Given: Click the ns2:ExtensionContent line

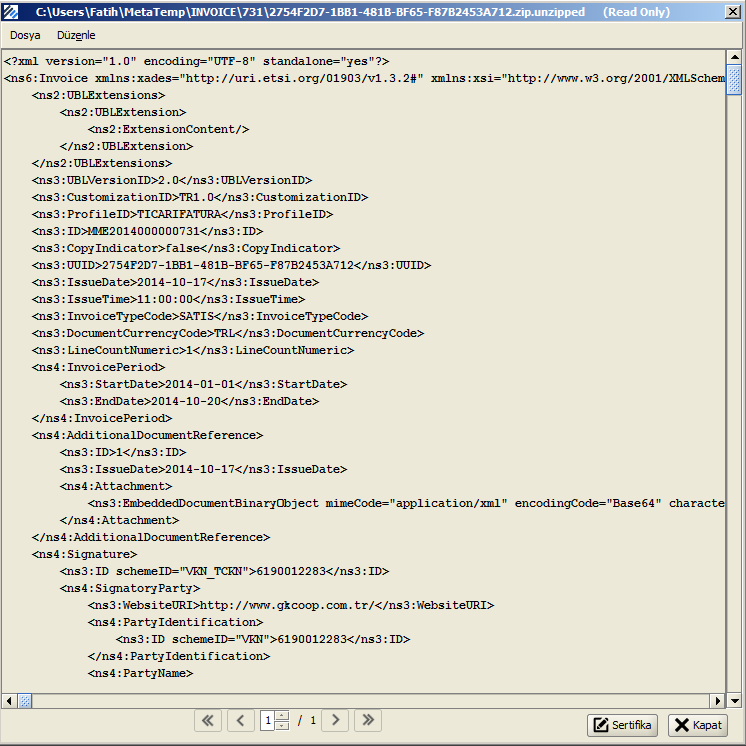Looking at the screenshot, I should point(168,129).
